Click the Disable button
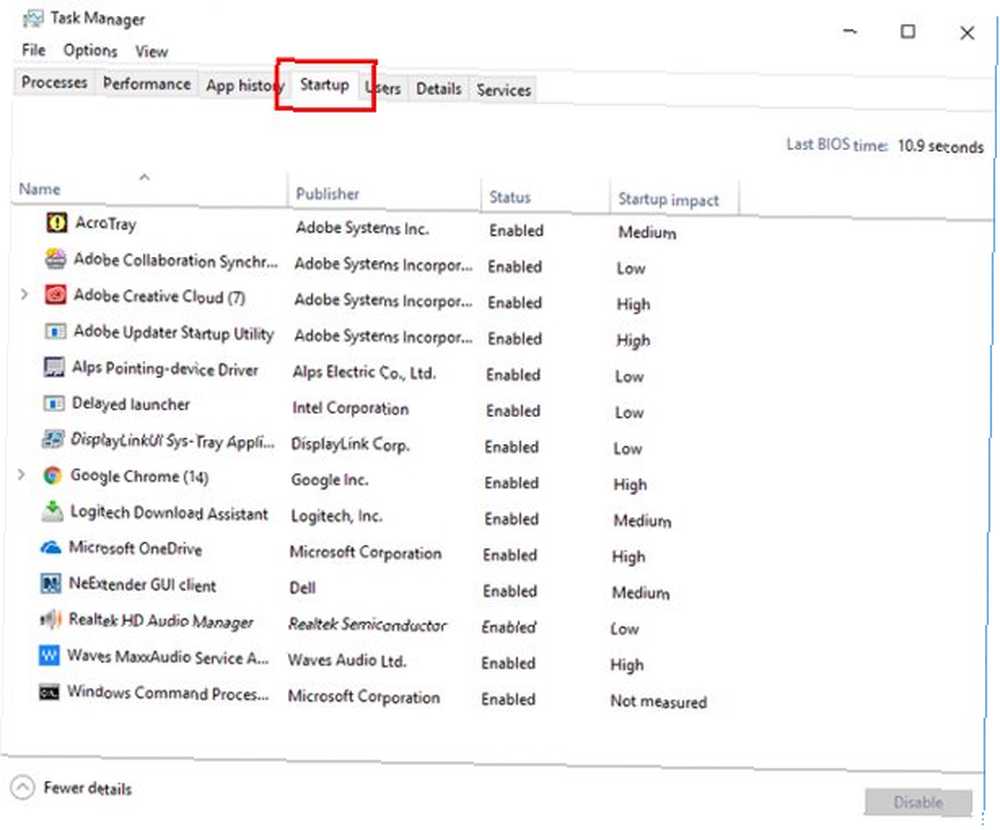 click(x=918, y=802)
